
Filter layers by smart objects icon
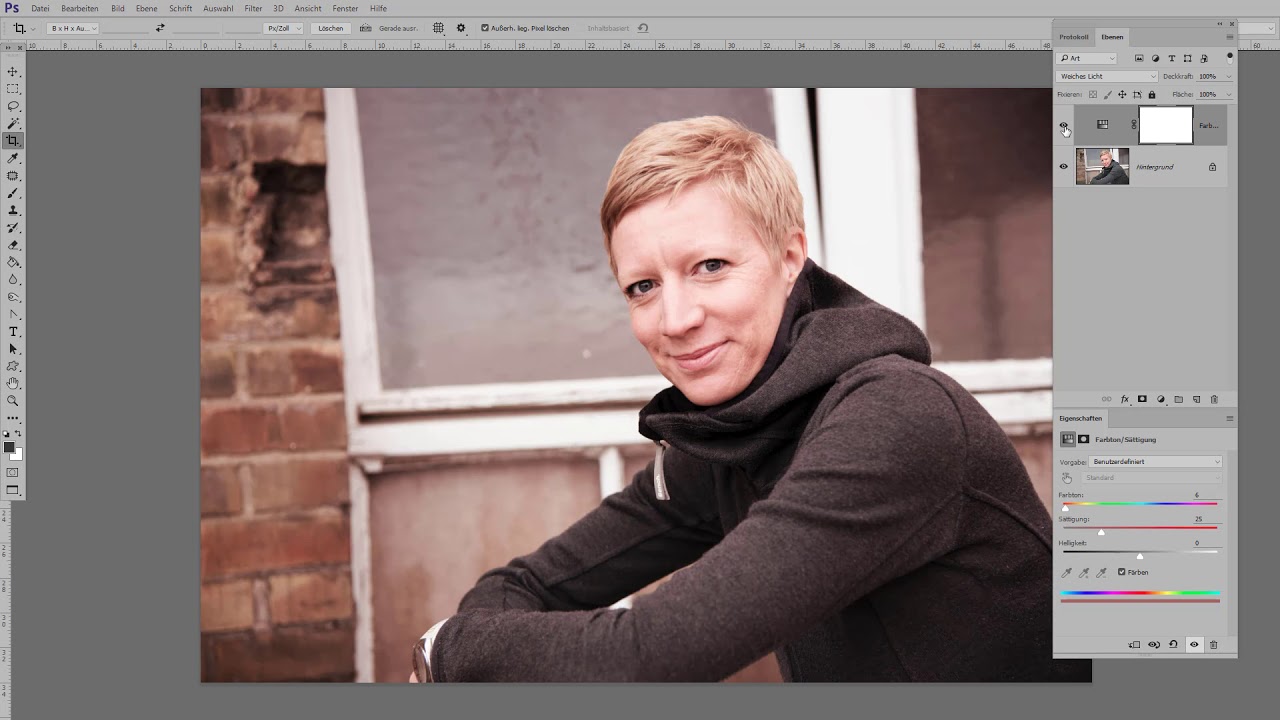[1203, 58]
